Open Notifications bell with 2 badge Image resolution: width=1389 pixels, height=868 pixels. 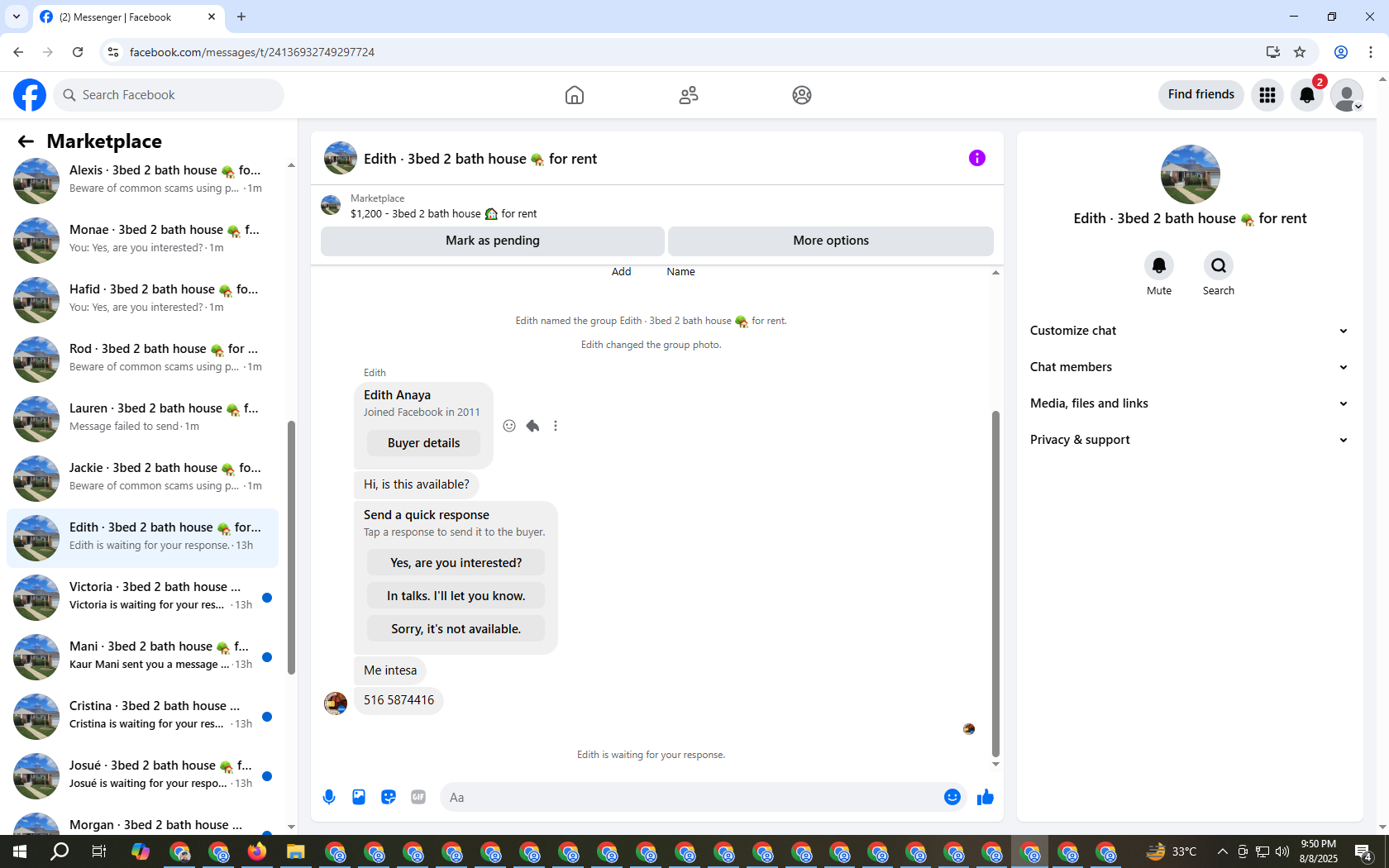pyautogui.click(x=1307, y=95)
